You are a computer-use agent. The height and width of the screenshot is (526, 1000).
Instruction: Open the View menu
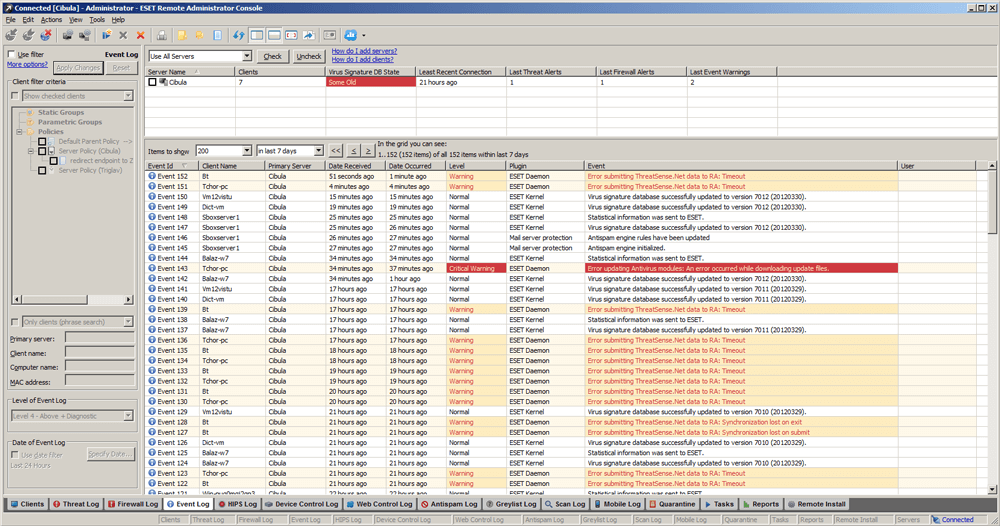pos(76,20)
